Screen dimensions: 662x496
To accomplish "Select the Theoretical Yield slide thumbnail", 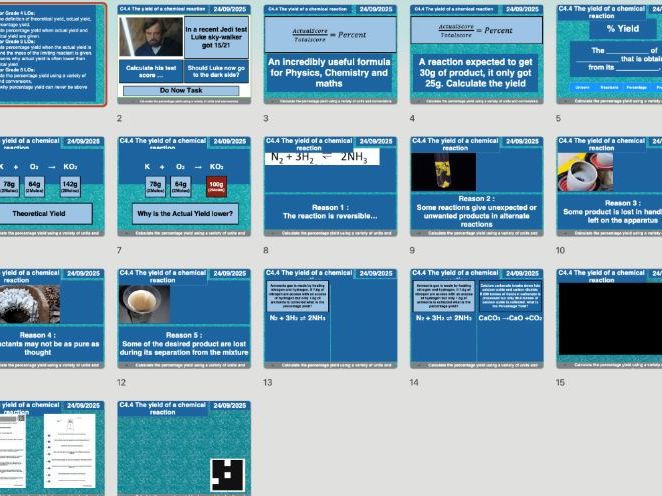I will click(x=52, y=186).
